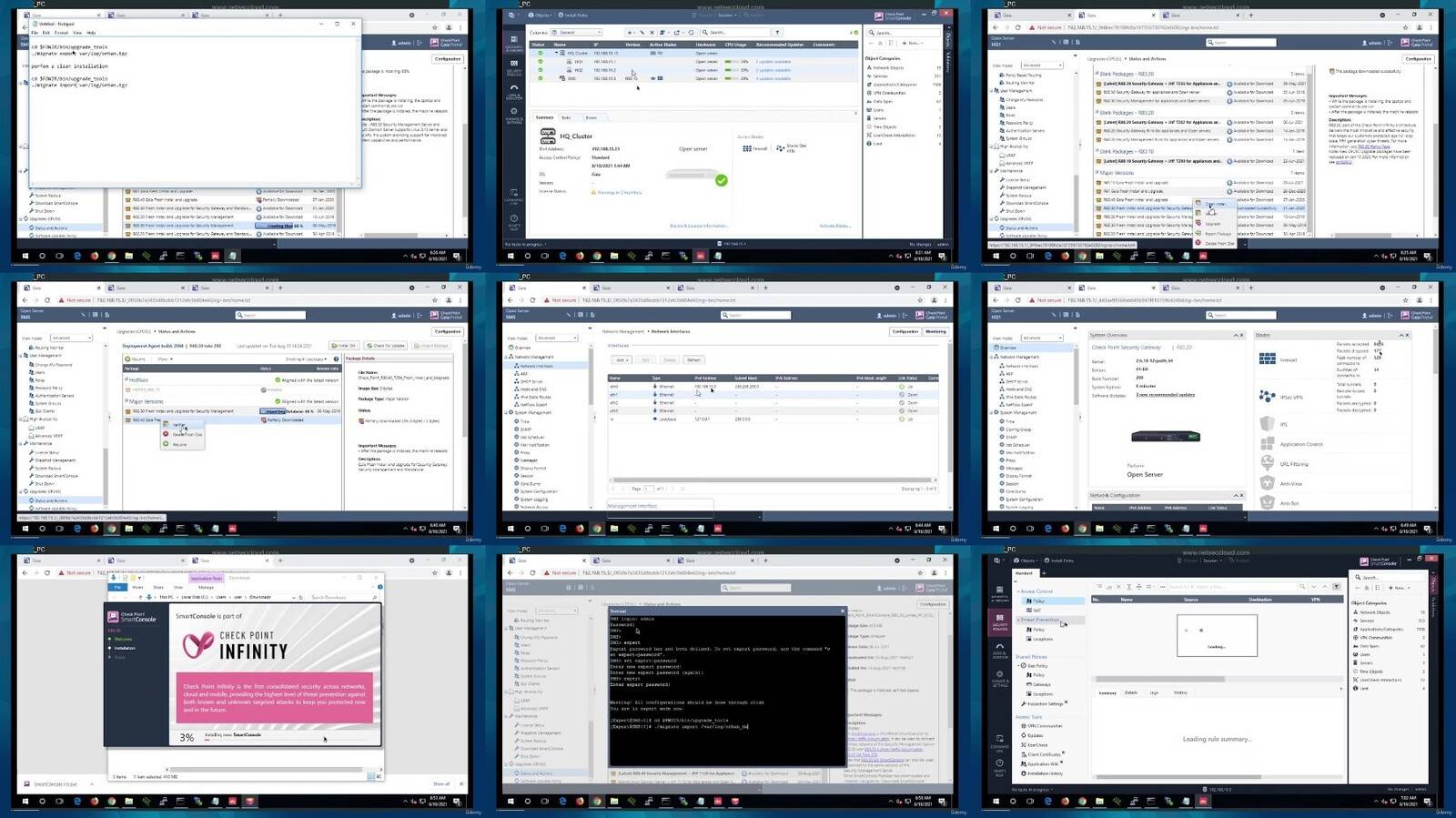The image size is (1456, 818).
Task: Open Gateways & Servers view beside the HQ Cluster list
Action: point(513,42)
